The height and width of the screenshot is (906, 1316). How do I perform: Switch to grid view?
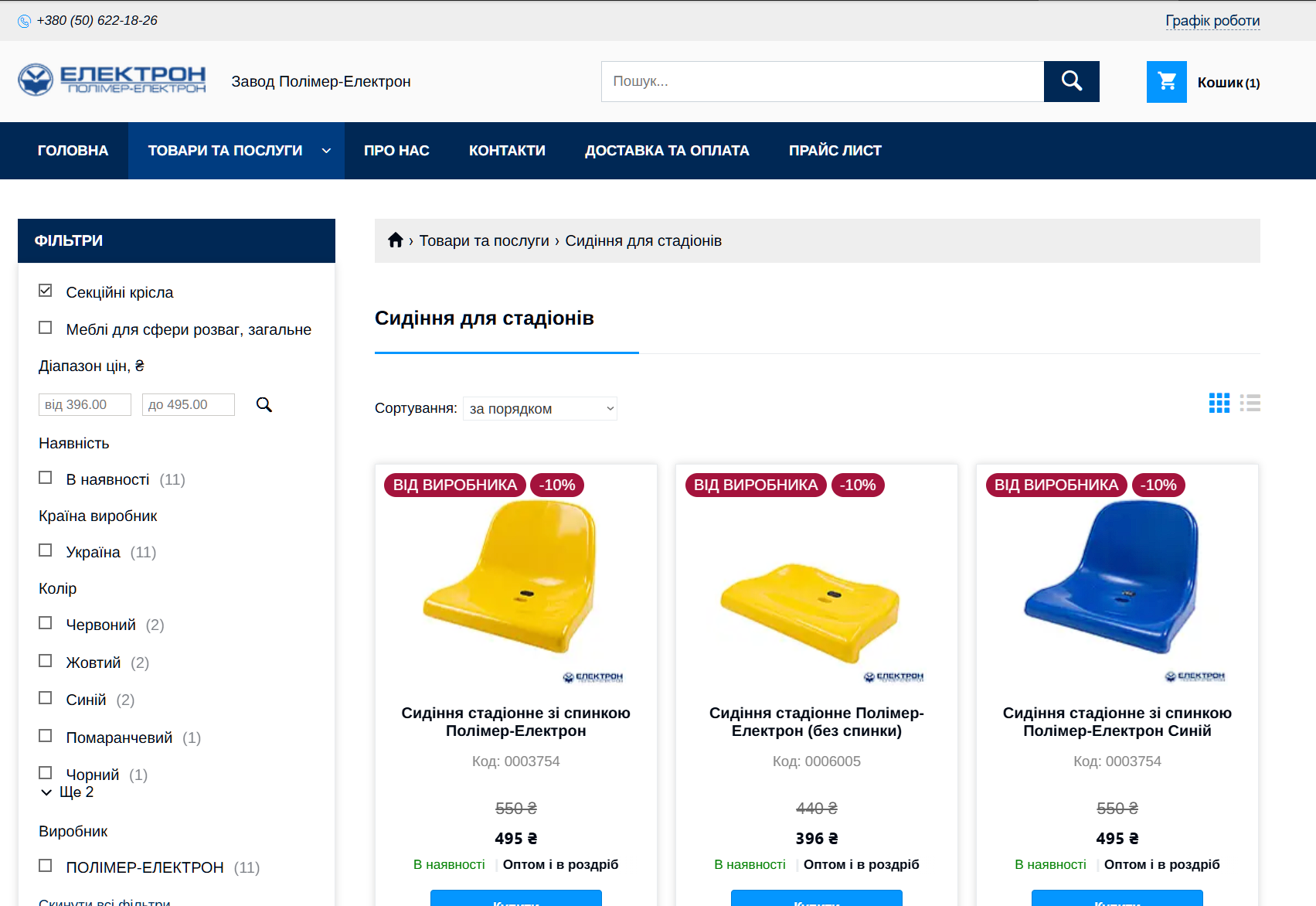(x=1219, y=403)
